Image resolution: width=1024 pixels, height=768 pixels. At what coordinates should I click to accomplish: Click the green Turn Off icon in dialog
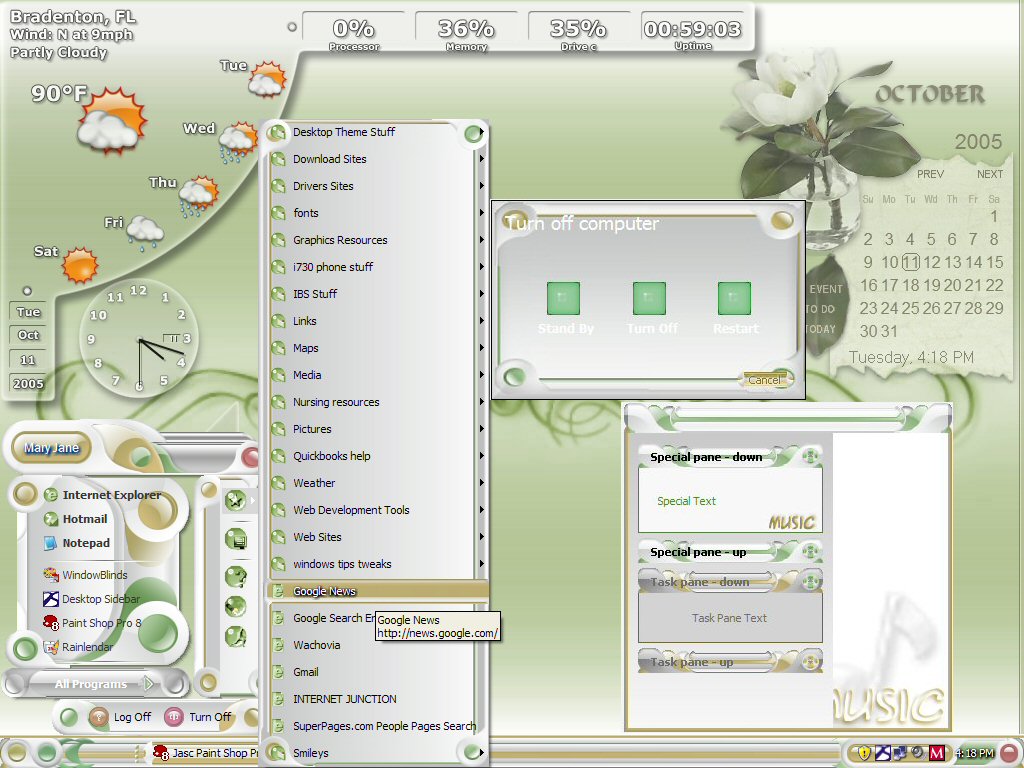[x=649, y=298]
